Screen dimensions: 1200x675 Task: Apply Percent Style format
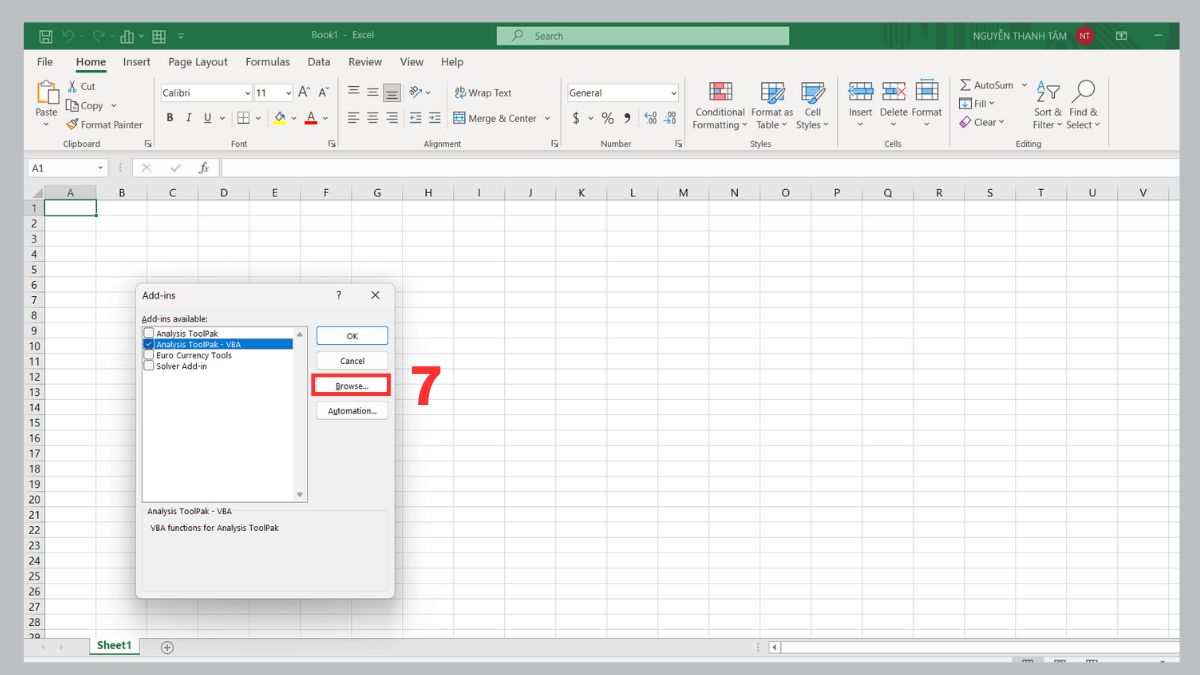coord(607,118)
